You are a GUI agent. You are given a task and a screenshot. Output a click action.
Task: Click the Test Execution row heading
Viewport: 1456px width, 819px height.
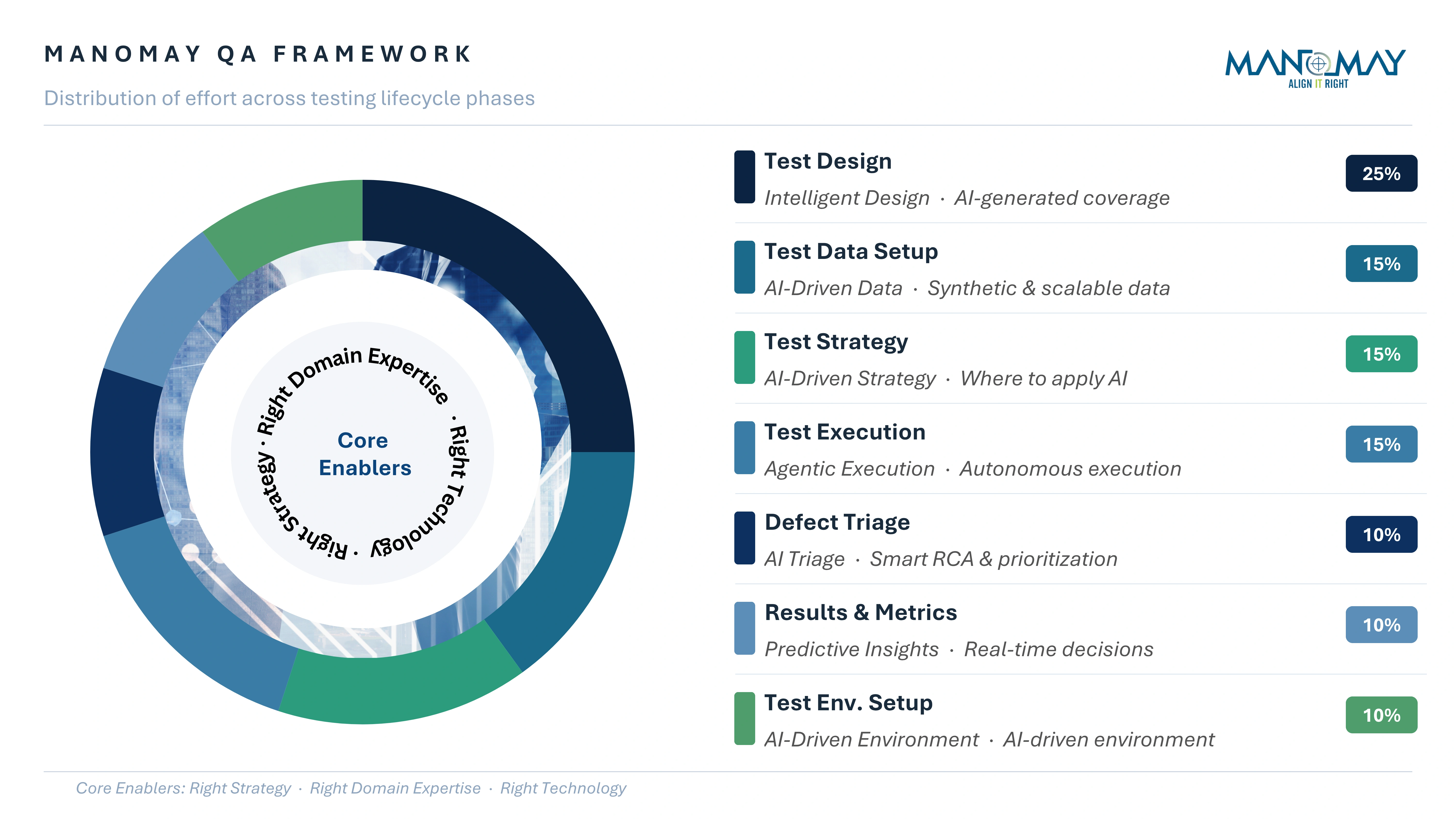click(845, 431)
